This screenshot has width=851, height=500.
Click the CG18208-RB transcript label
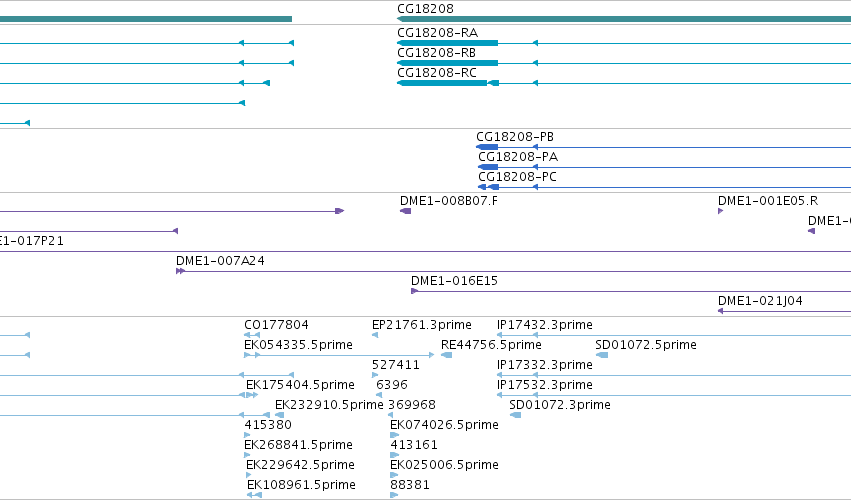coord(436,53)
